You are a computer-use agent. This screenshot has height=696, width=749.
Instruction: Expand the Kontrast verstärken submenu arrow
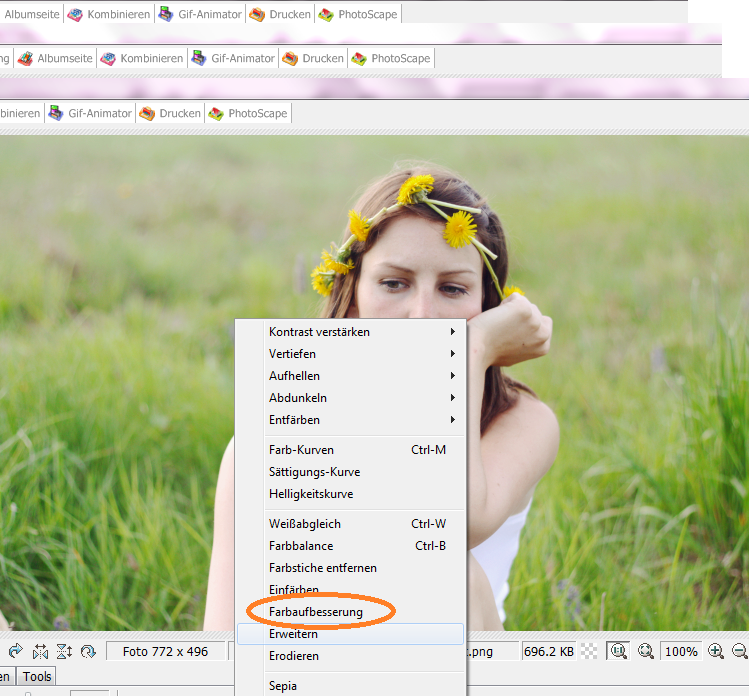pyautogui.click(x=452, y=332)
